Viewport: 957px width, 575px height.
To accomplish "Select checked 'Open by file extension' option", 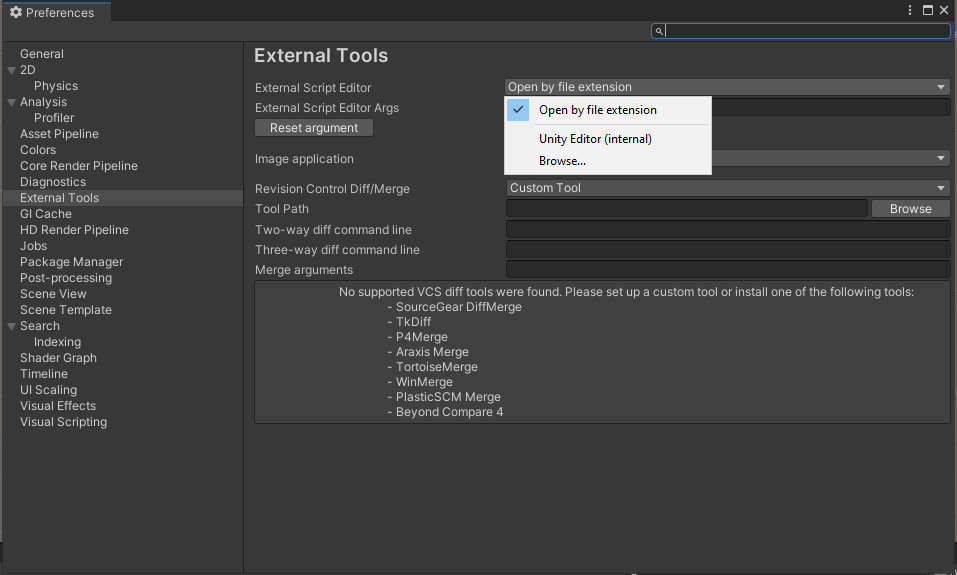I will point(597,110).
